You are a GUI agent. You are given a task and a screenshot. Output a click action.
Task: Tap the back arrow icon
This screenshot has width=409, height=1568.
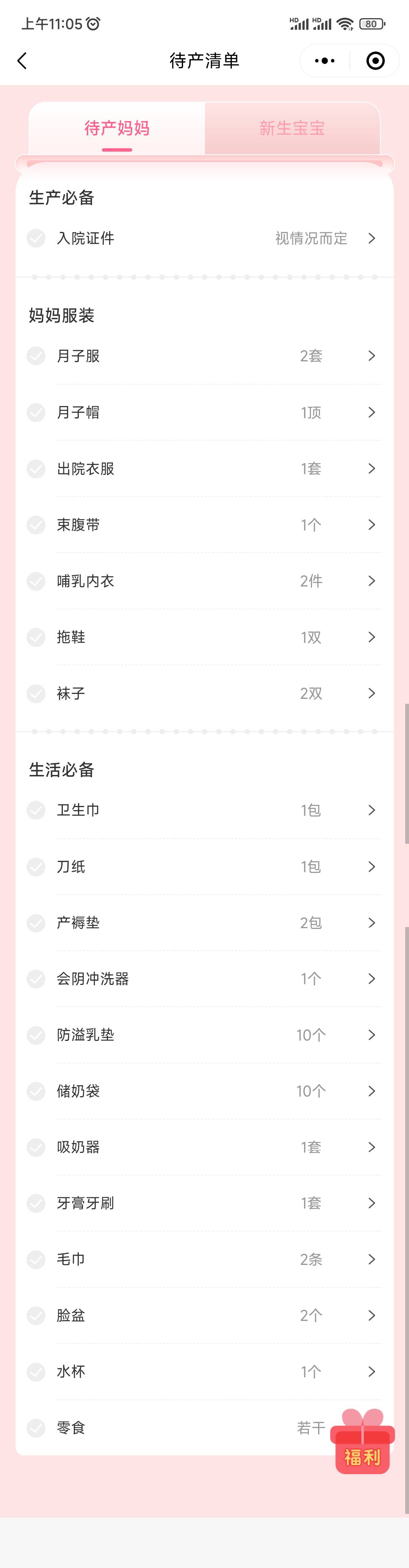point(23,61)
